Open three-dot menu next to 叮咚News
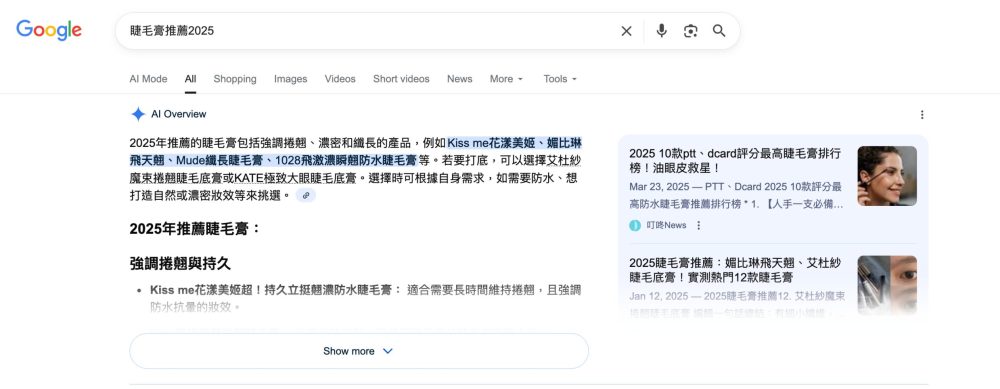Viewport: 1000px width, 389px height. (698, 225)
